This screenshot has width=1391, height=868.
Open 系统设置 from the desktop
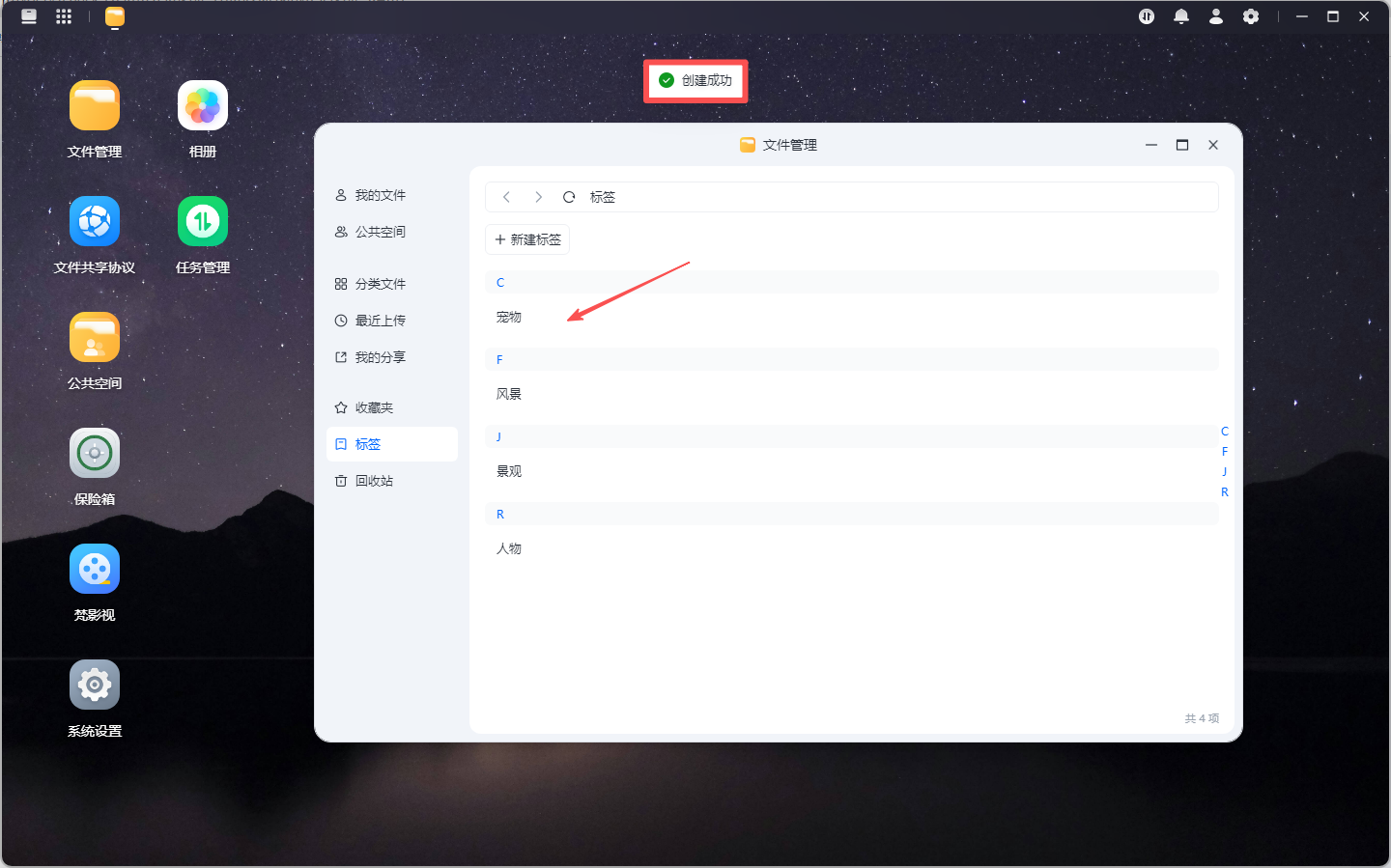95,685
